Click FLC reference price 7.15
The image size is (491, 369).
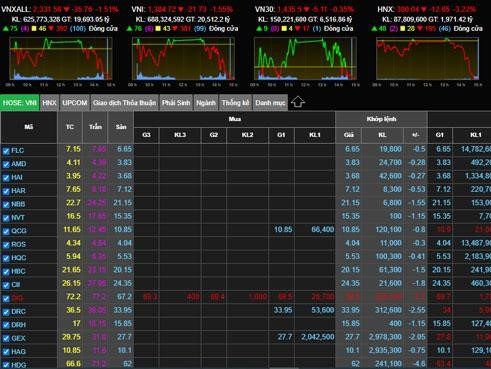(x=73, y=149)
